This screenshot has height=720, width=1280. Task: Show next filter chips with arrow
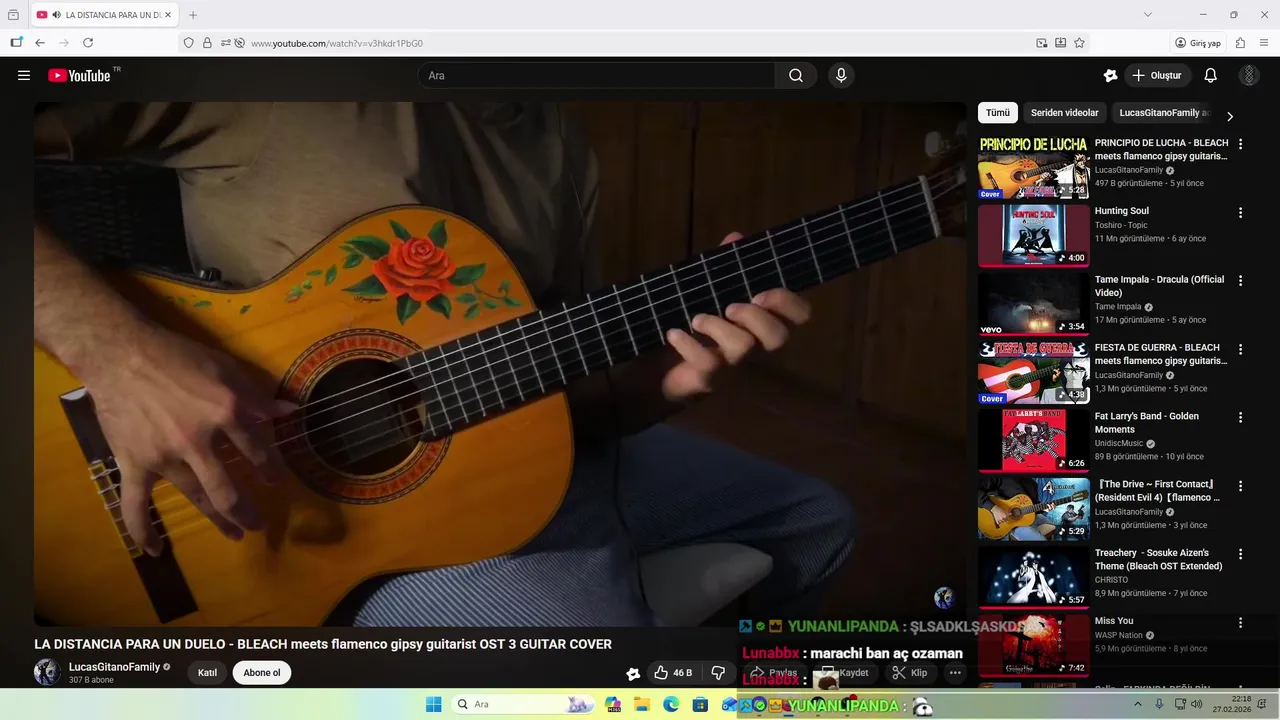tap(1230, 116)
